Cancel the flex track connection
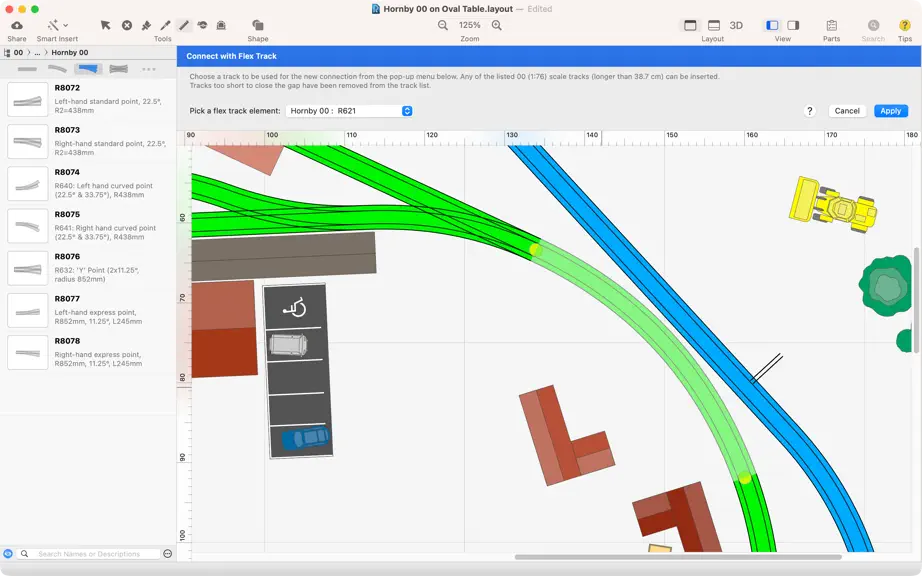Image resolution: width=922 pixels, height=576 pixels. [x=847, y=110]
